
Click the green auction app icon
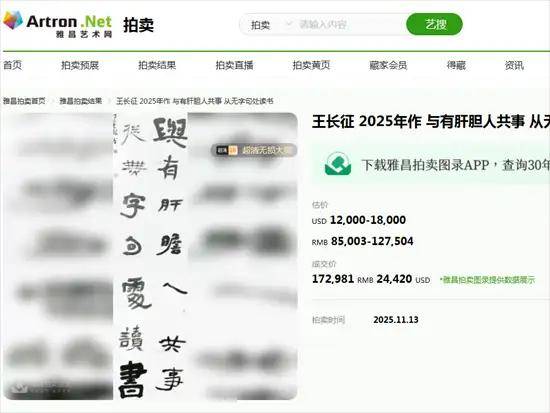pos(338,164)
